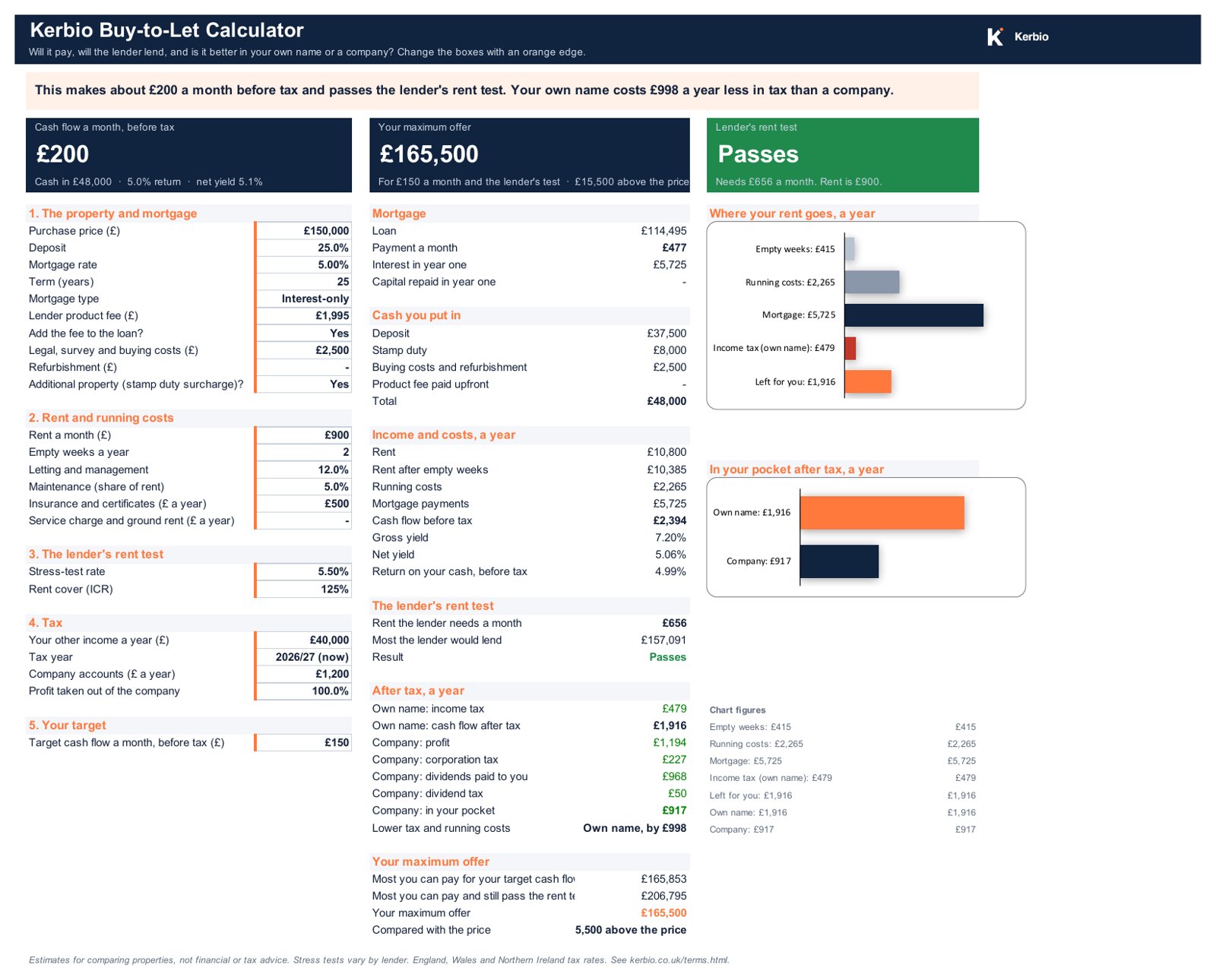Click the Company: in your pocket £917 value

(674, 811)
